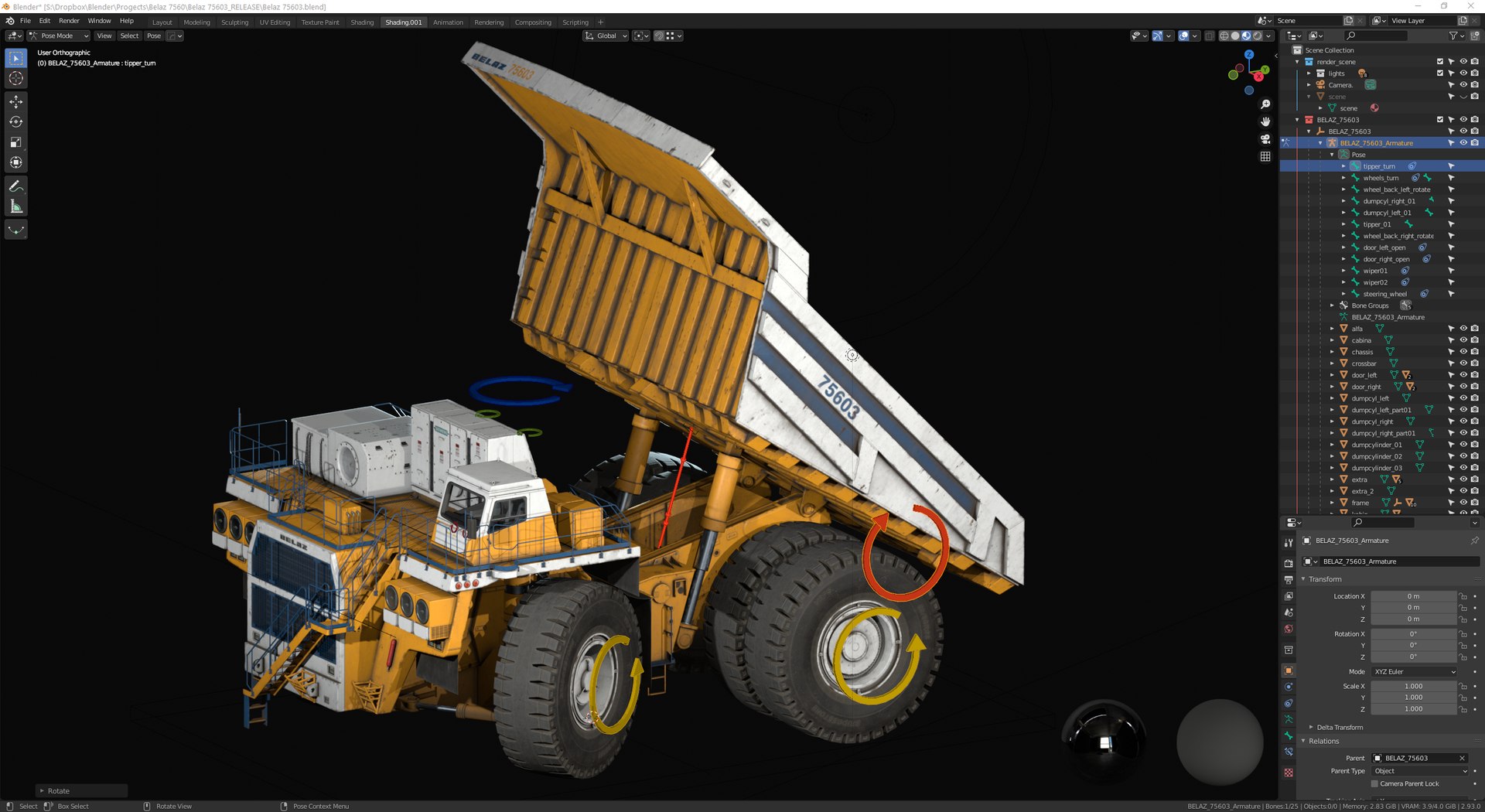Open rotation Mode XYZ Euler dropdown
This screenshot has height=812, width=1485.
(1415, 672)
